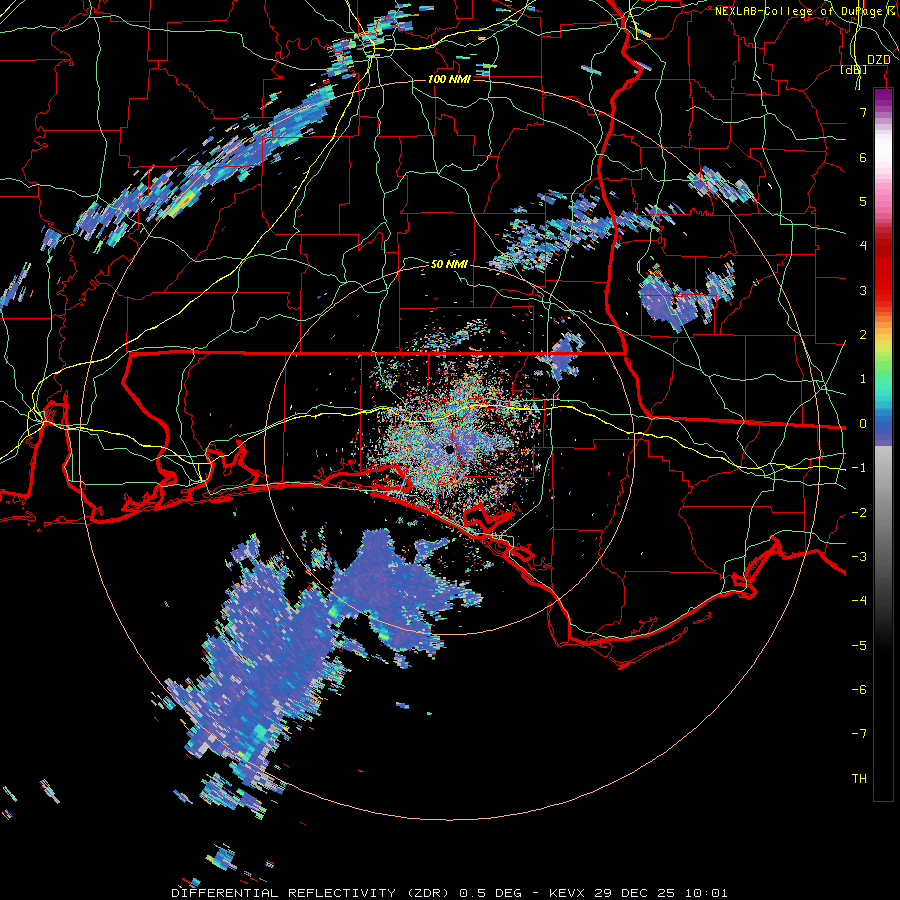Click the 6 value on the dB scale

863,157
